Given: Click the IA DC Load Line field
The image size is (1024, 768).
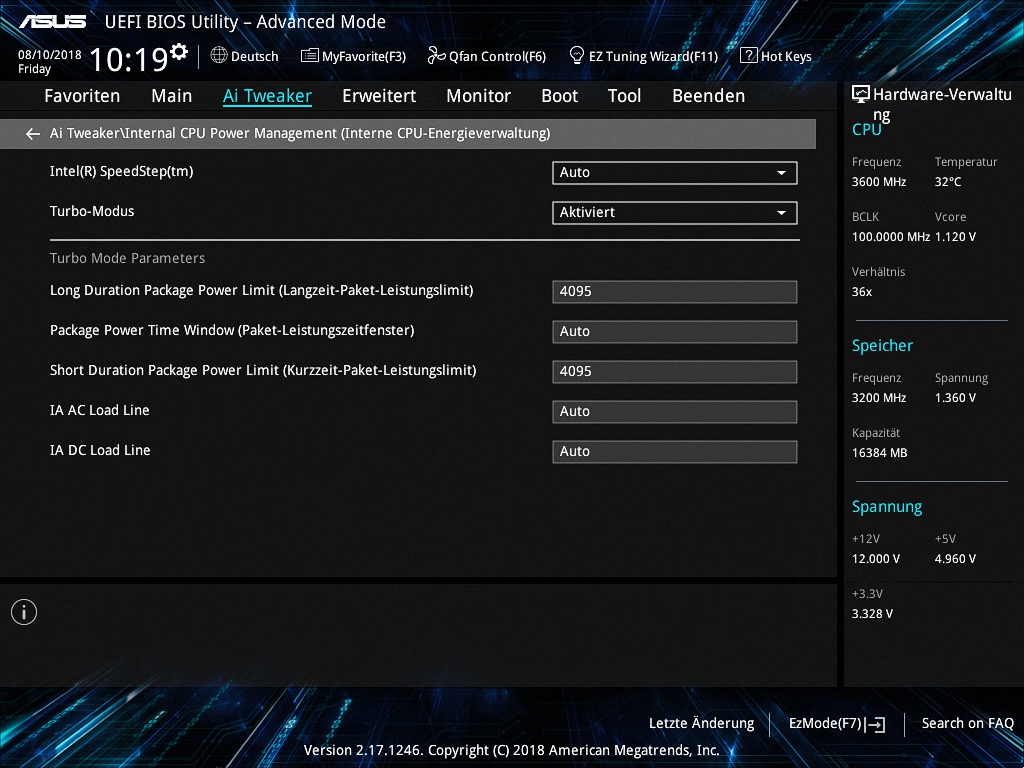Looking at the screenshot, I should tap(675, 451).
